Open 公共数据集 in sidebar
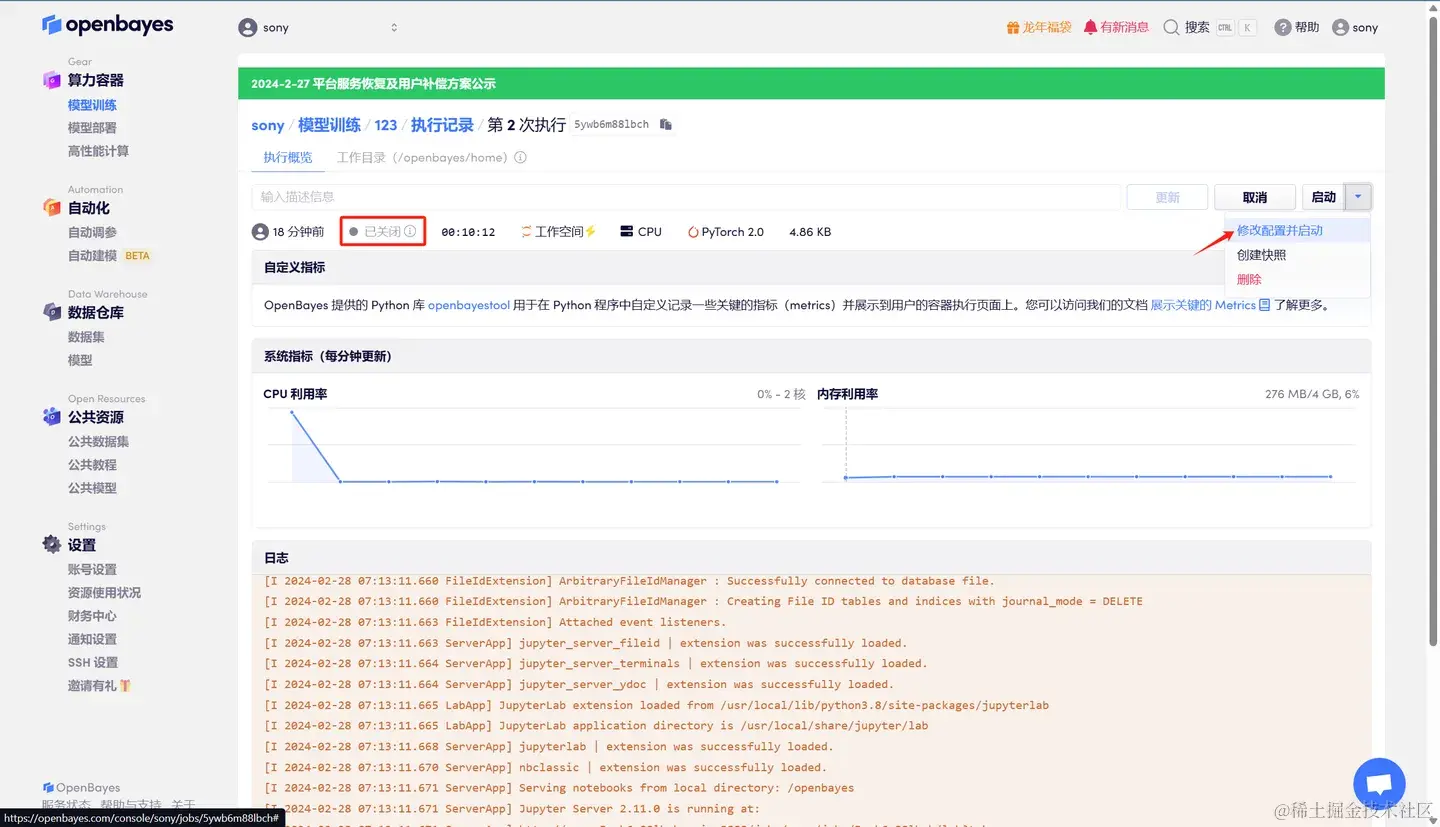The image size is (1440, 827). coord(98,441)
